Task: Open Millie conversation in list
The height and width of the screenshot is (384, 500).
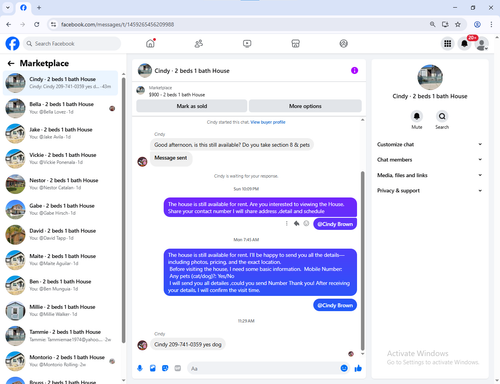Action: (60, 310)
